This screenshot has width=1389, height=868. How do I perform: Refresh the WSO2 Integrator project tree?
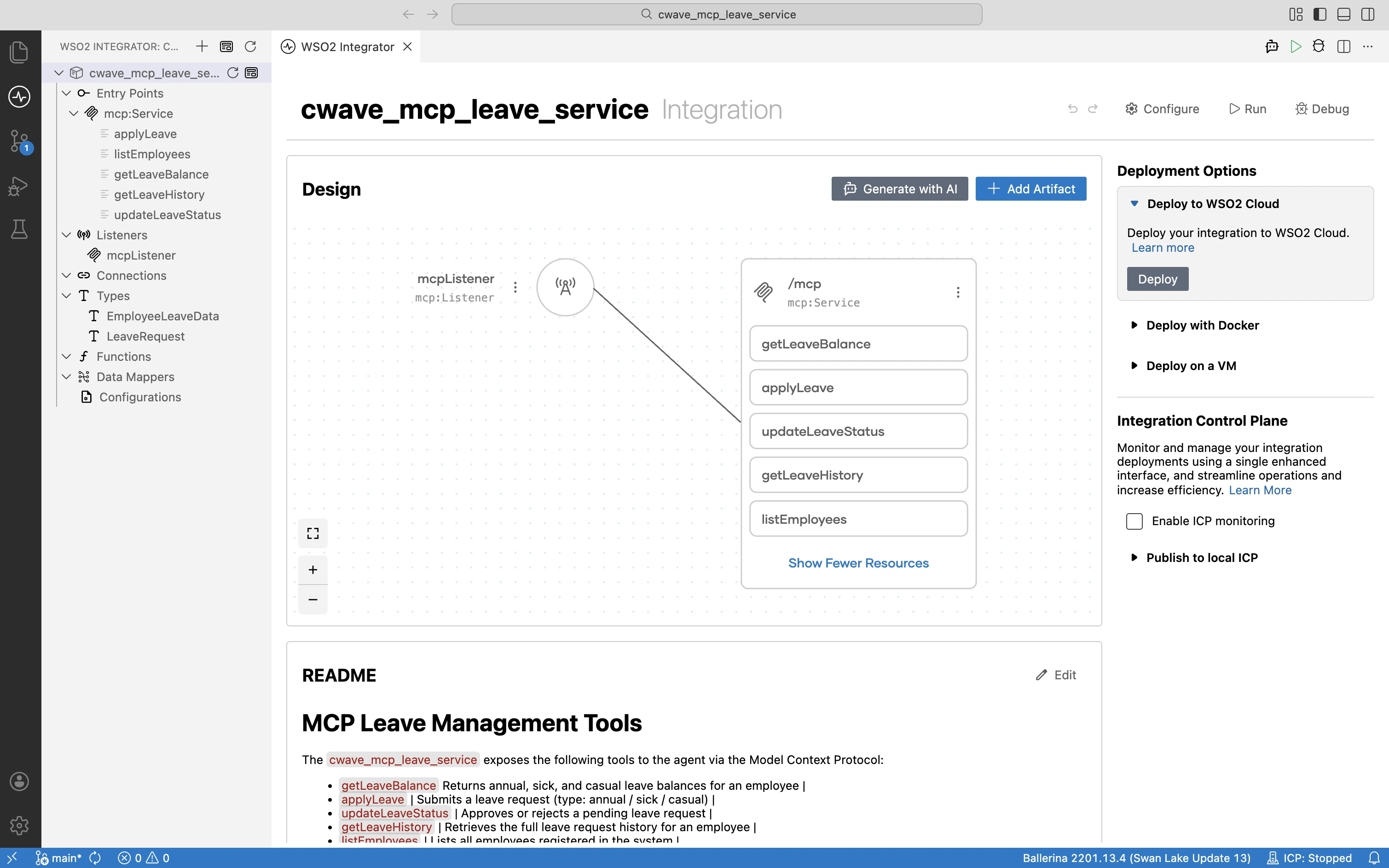pyautogui.click(x=250, y=46)
